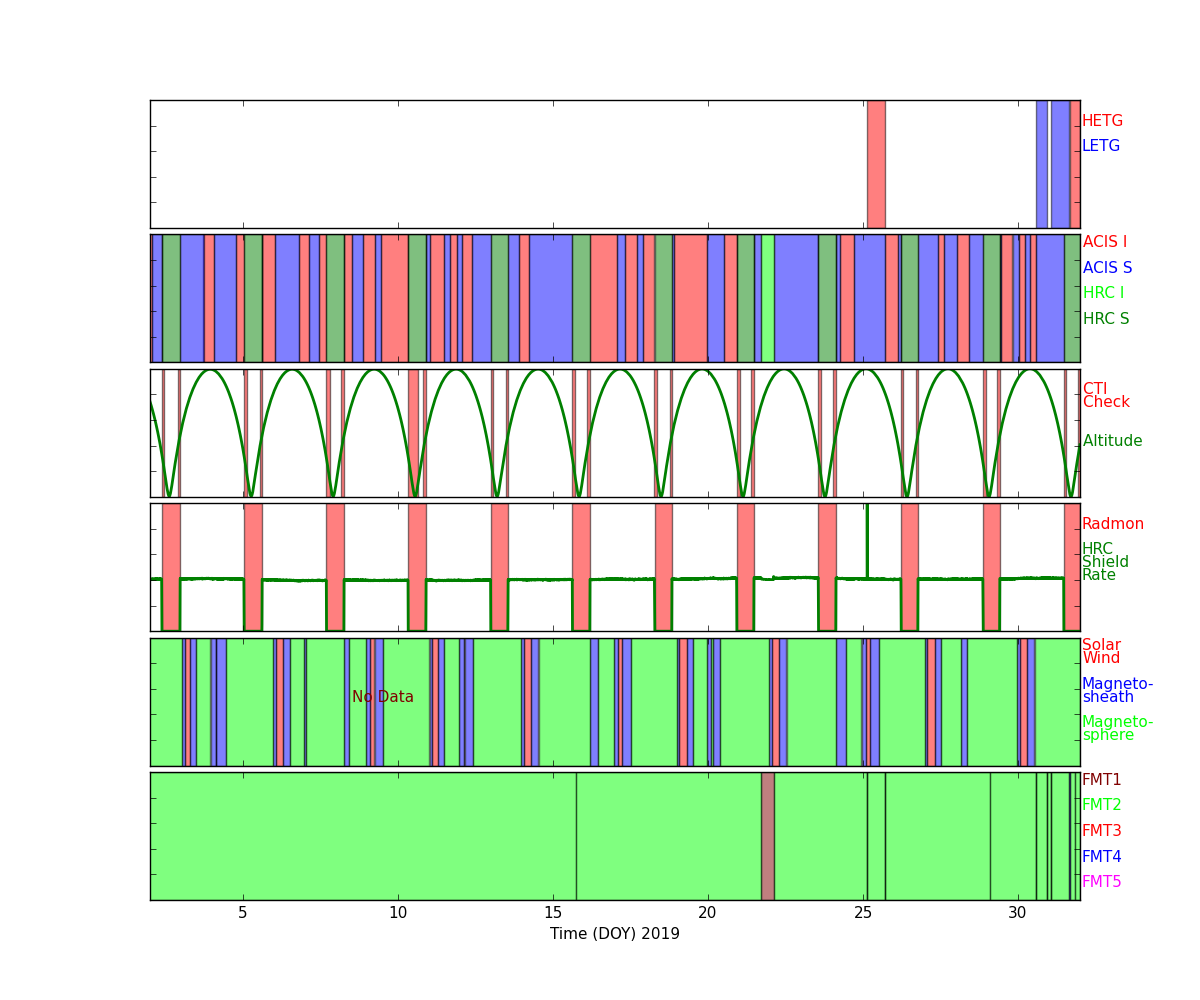Select the FMT5 legend label
This screenshot has width=1200, height=1000.
pos(1101,882)
